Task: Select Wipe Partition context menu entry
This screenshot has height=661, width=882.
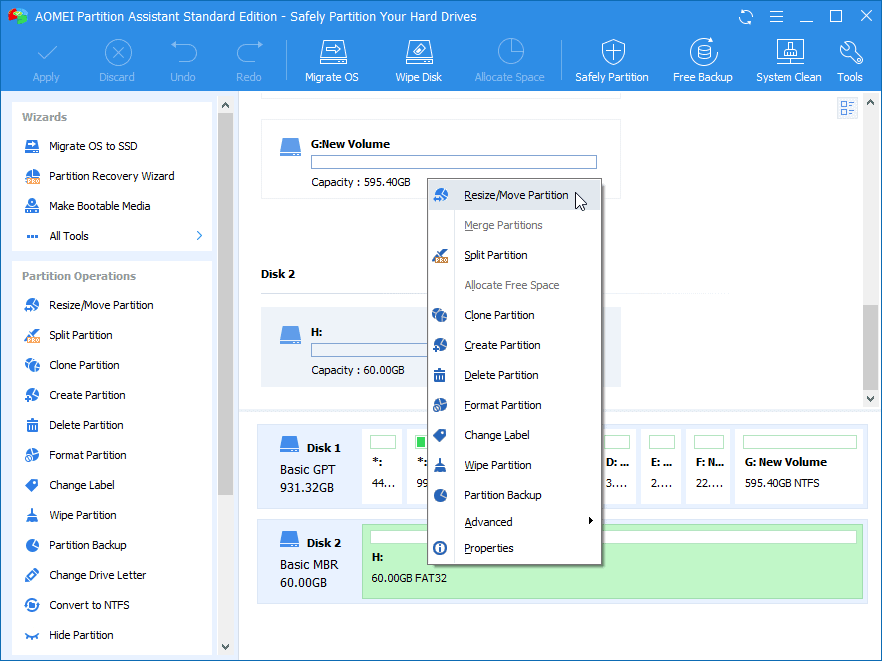Action: (514, 465)
